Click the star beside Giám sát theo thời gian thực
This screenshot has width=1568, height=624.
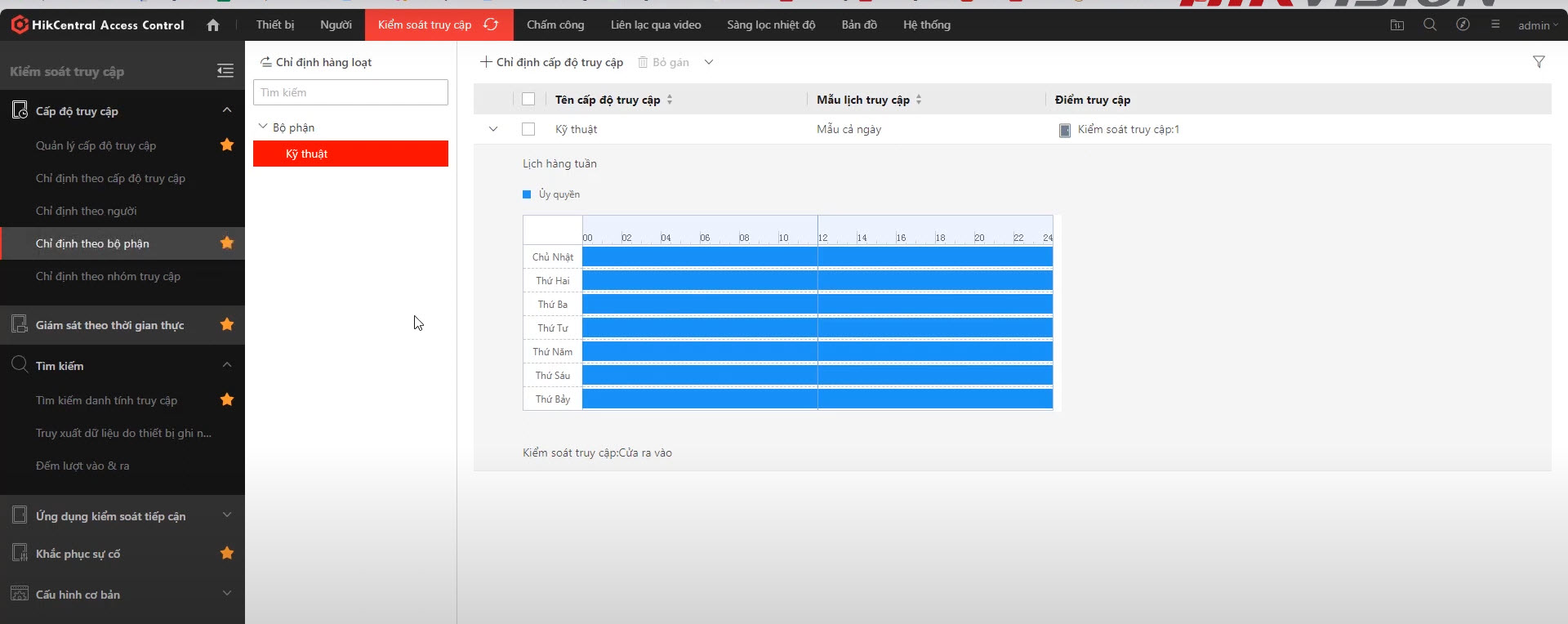coord(227,325)
